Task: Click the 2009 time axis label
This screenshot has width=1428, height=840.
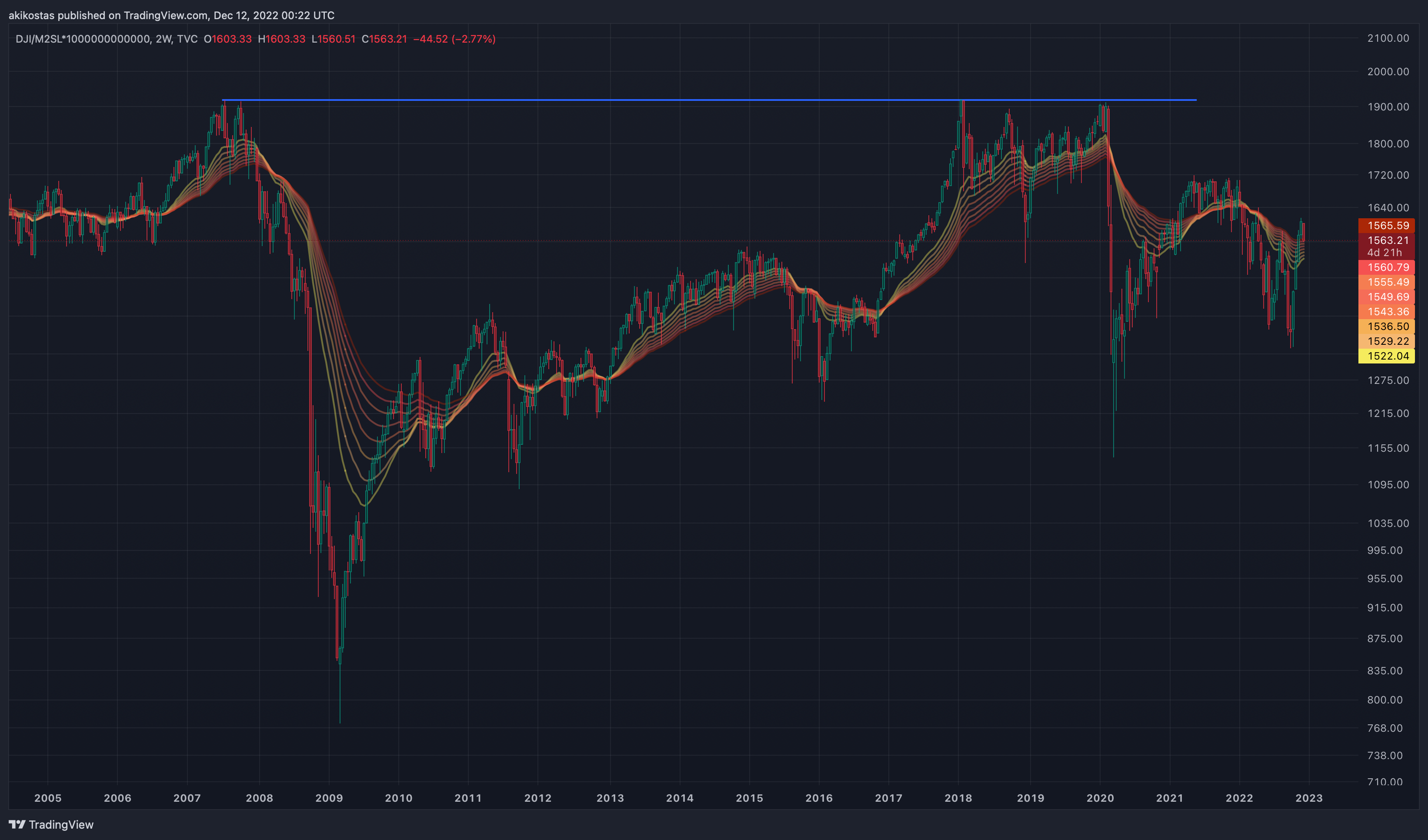Action: tap(329, 798)
